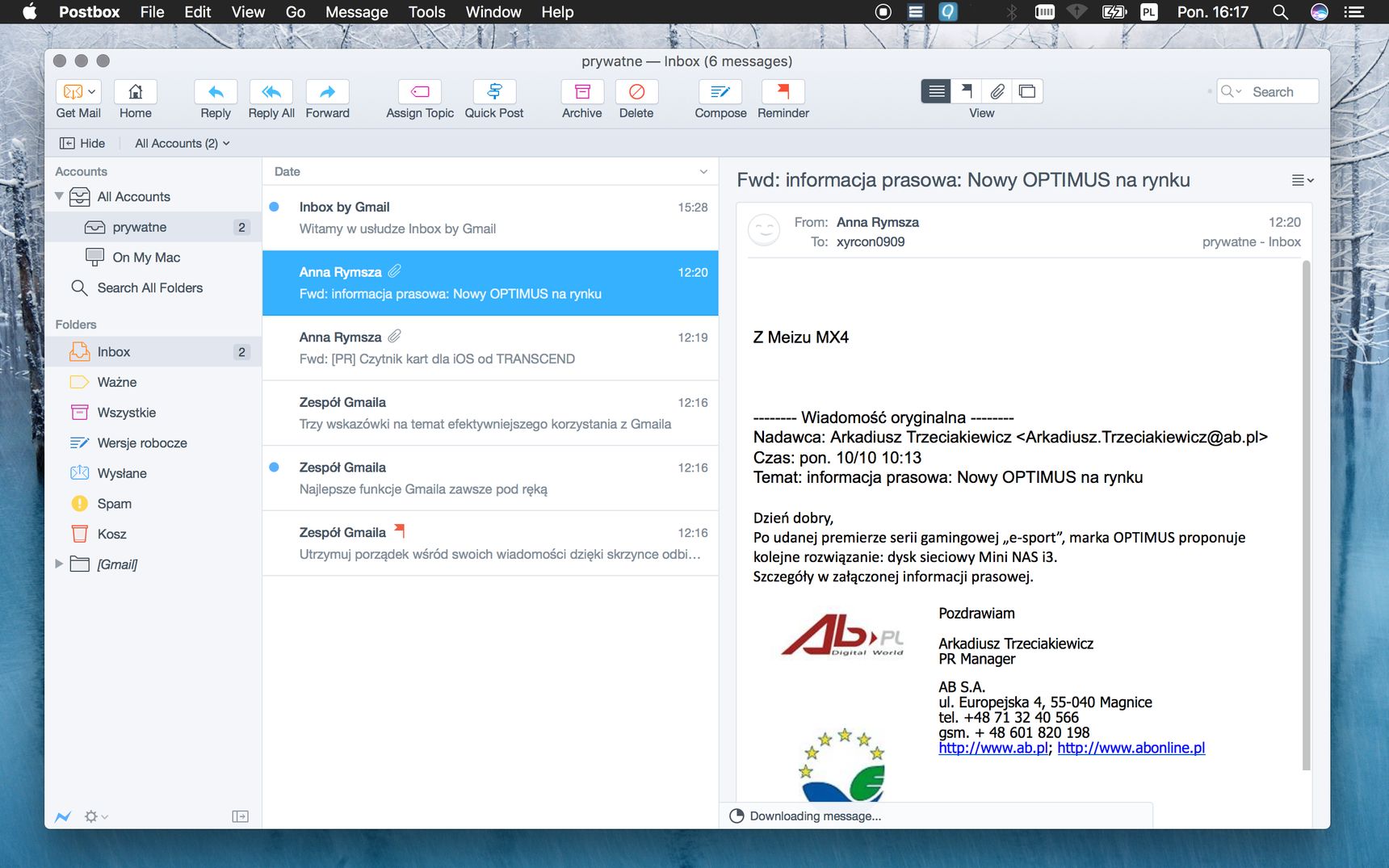Image resolution: width=1389 pixels, height=868 pixels.
Task: Open the Ważne folder
Action: click(153, 382)
